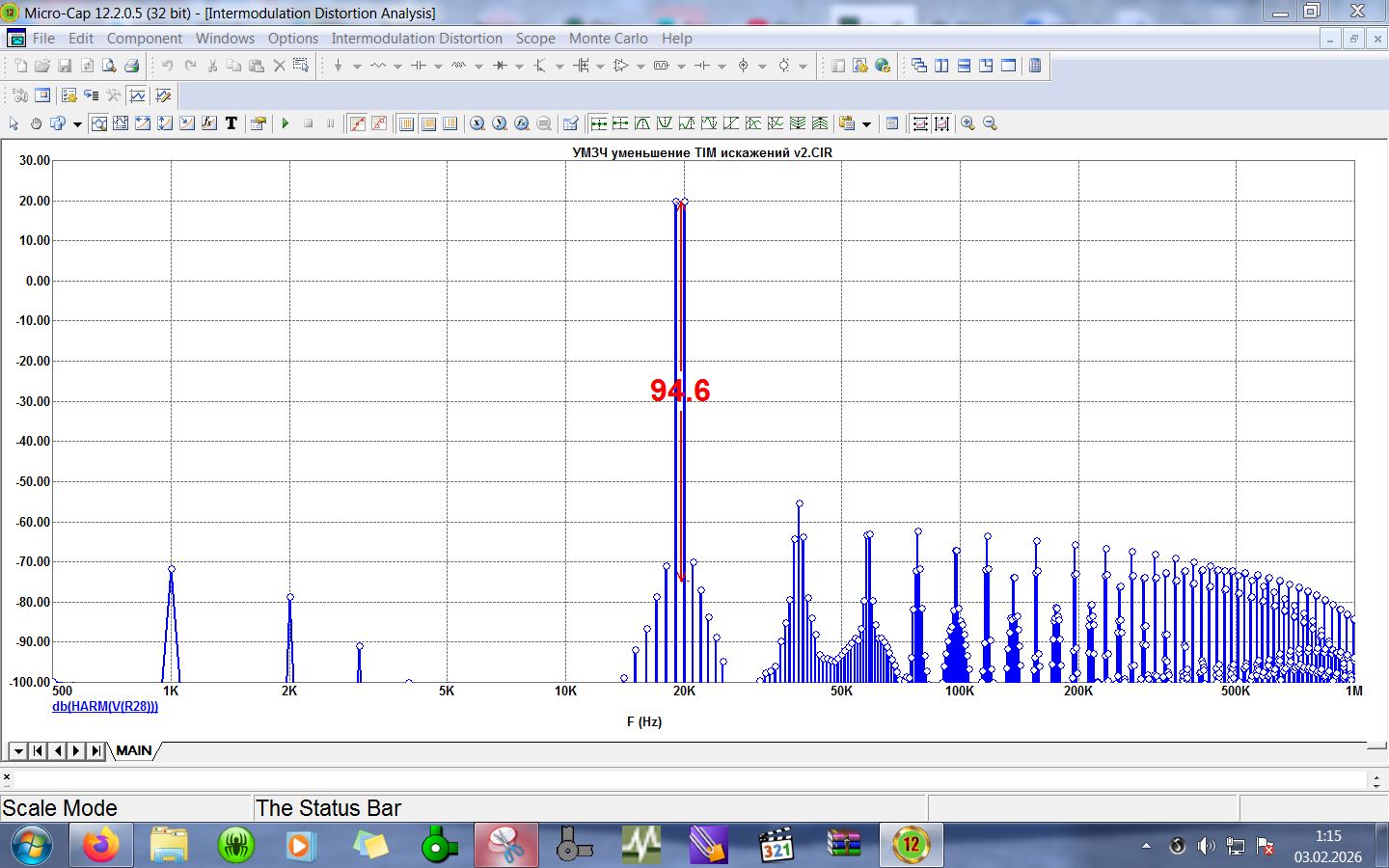This screenshot has width=1389, height=868.
Task: Expand the diode component dropdown arrow
Action: [519, 67]
